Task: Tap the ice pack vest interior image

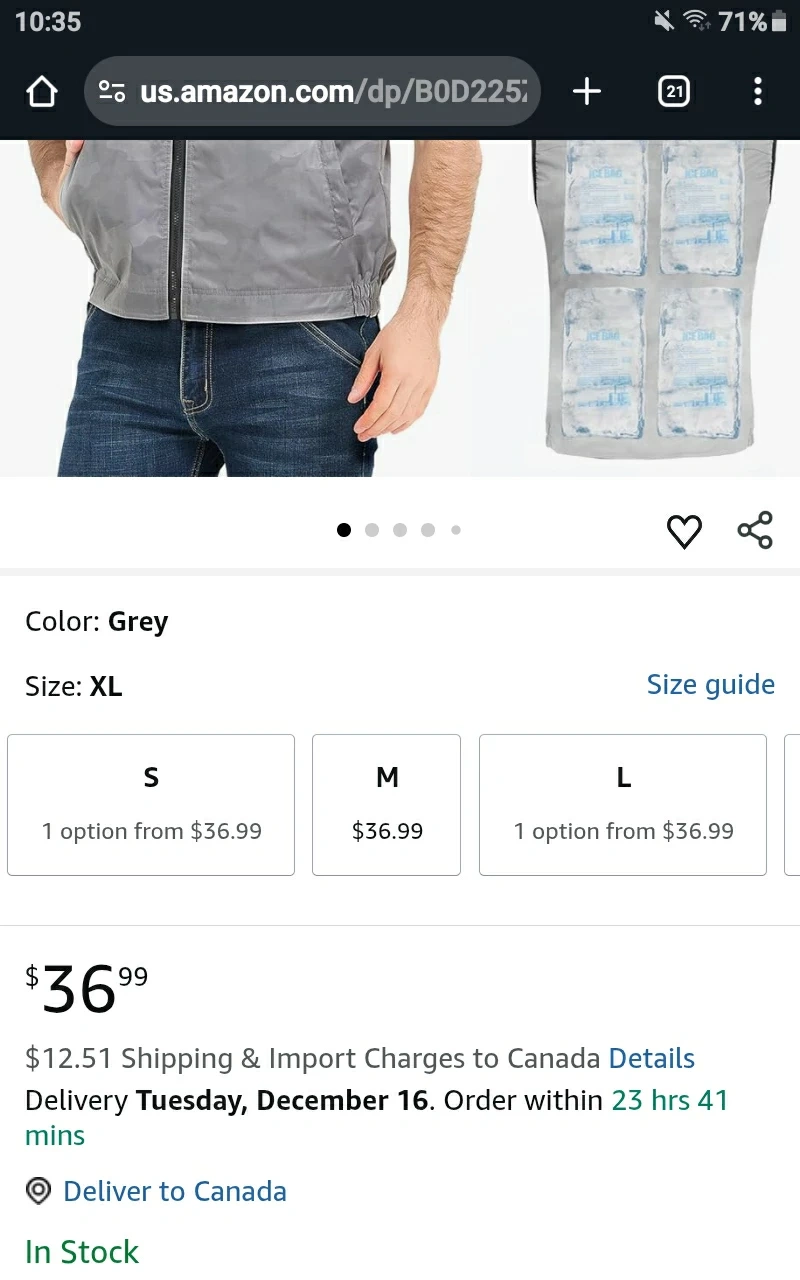Action: (x=655, y=300)
